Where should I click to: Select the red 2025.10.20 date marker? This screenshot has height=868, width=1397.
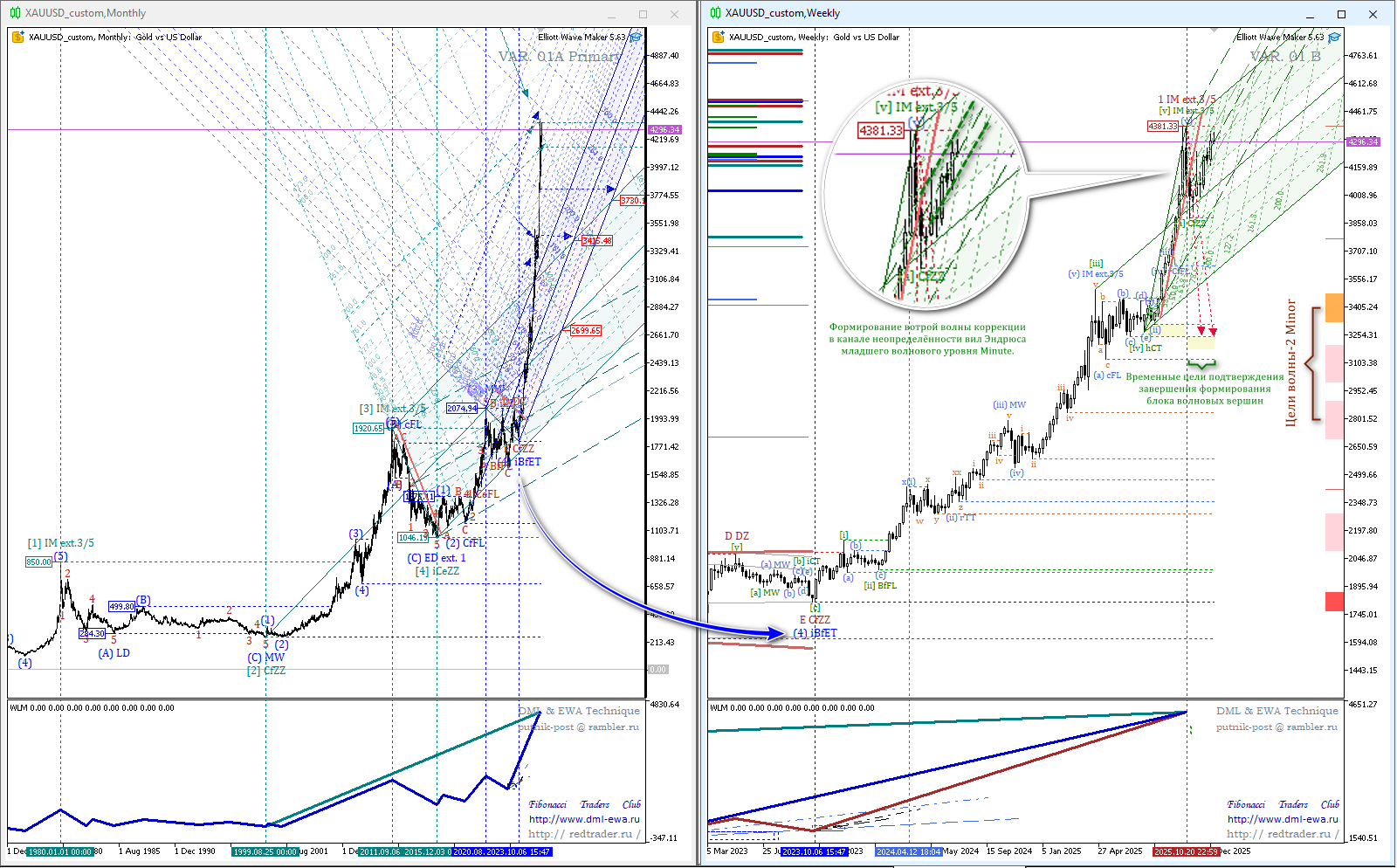coord(1186,851)
